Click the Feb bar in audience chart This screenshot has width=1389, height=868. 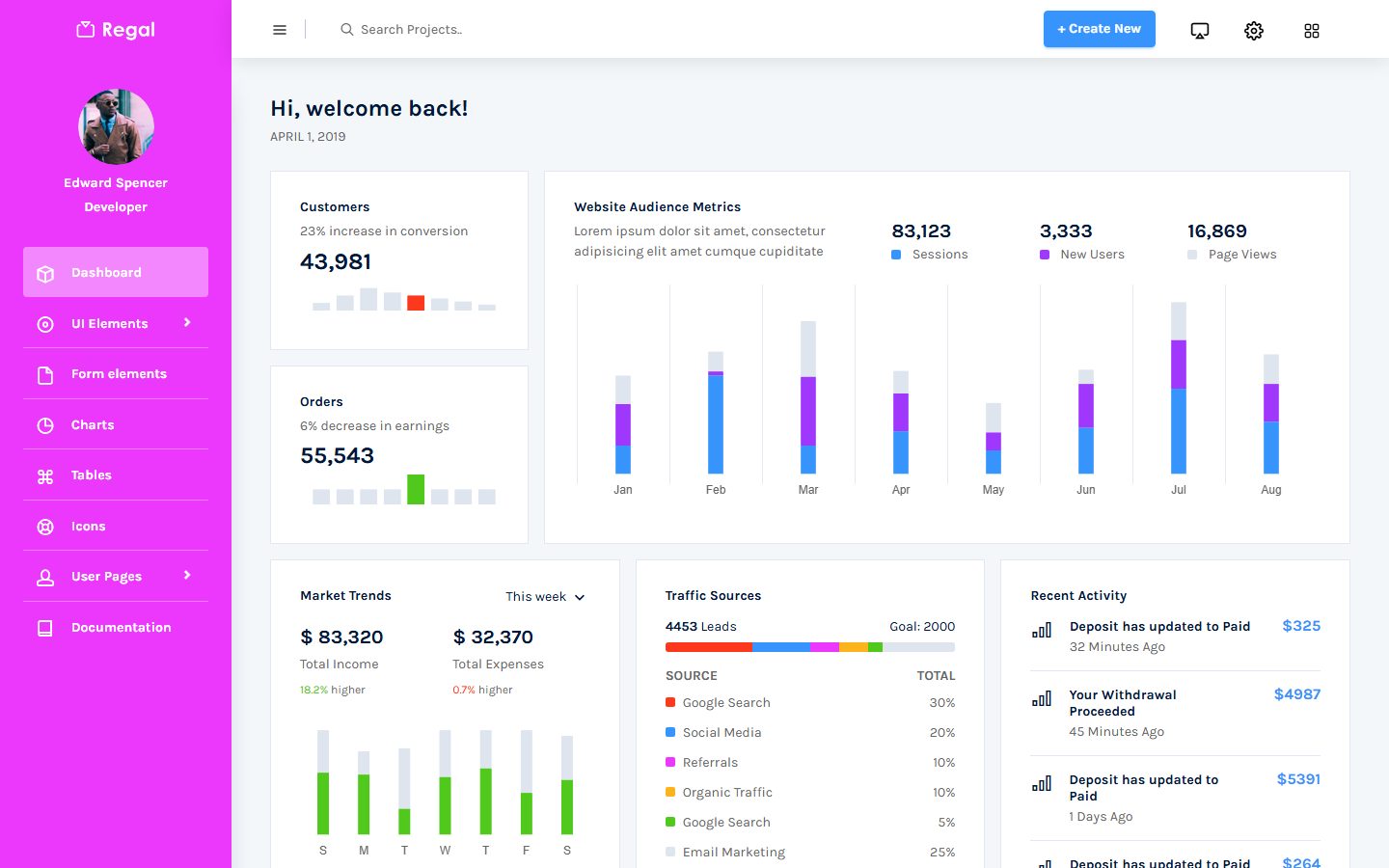click(x=716, y=413)
